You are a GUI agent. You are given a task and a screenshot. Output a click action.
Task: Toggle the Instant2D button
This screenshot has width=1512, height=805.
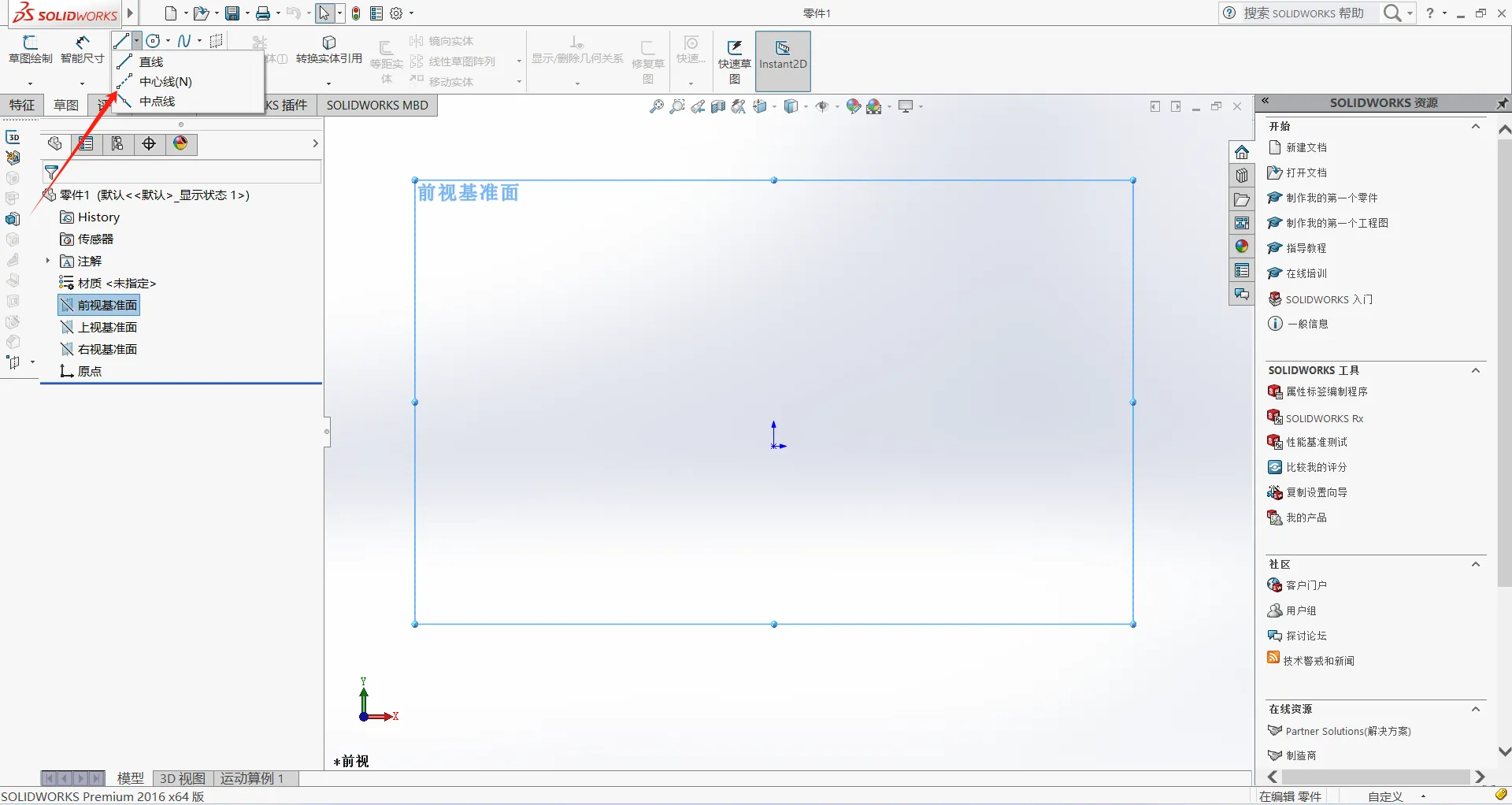coord(783,61)
